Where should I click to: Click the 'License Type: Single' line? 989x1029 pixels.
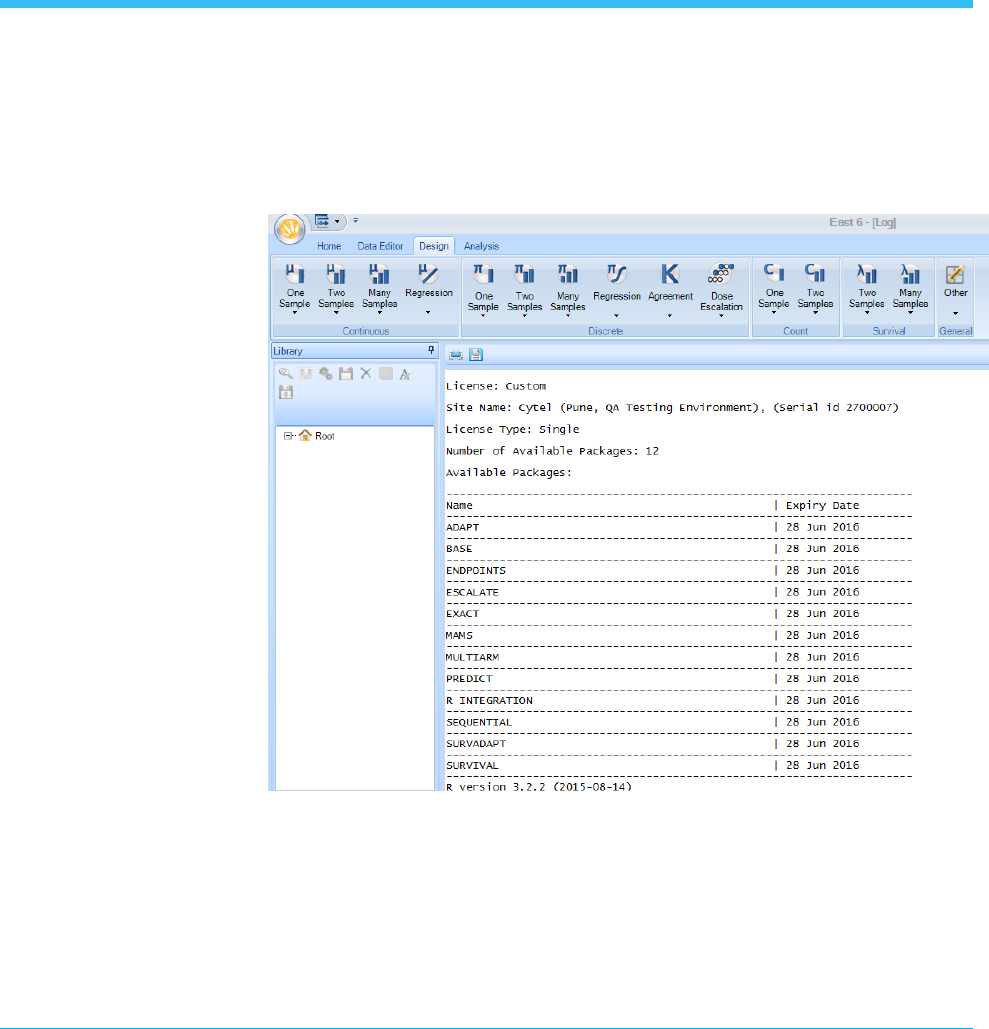click(513, 429)
